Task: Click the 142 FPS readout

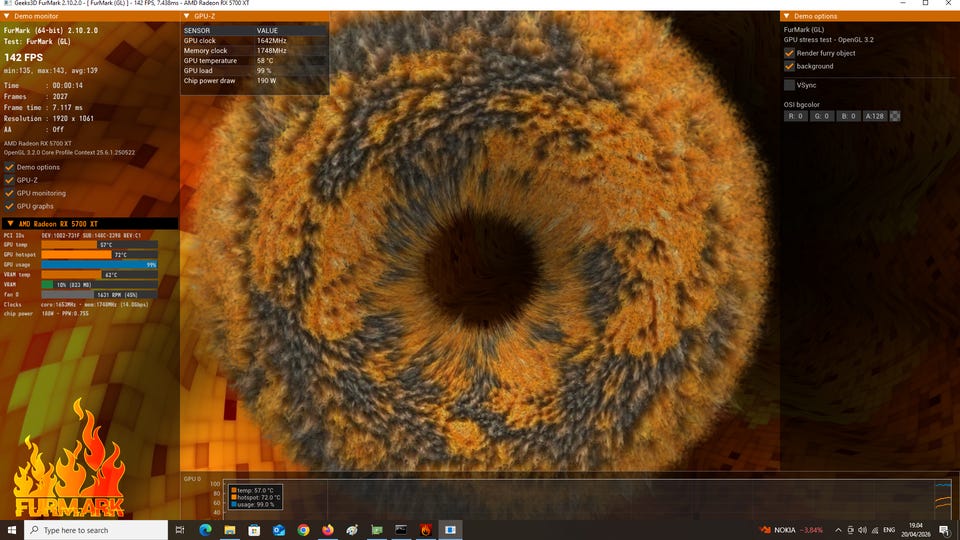Action: click(x=24, y=58)
